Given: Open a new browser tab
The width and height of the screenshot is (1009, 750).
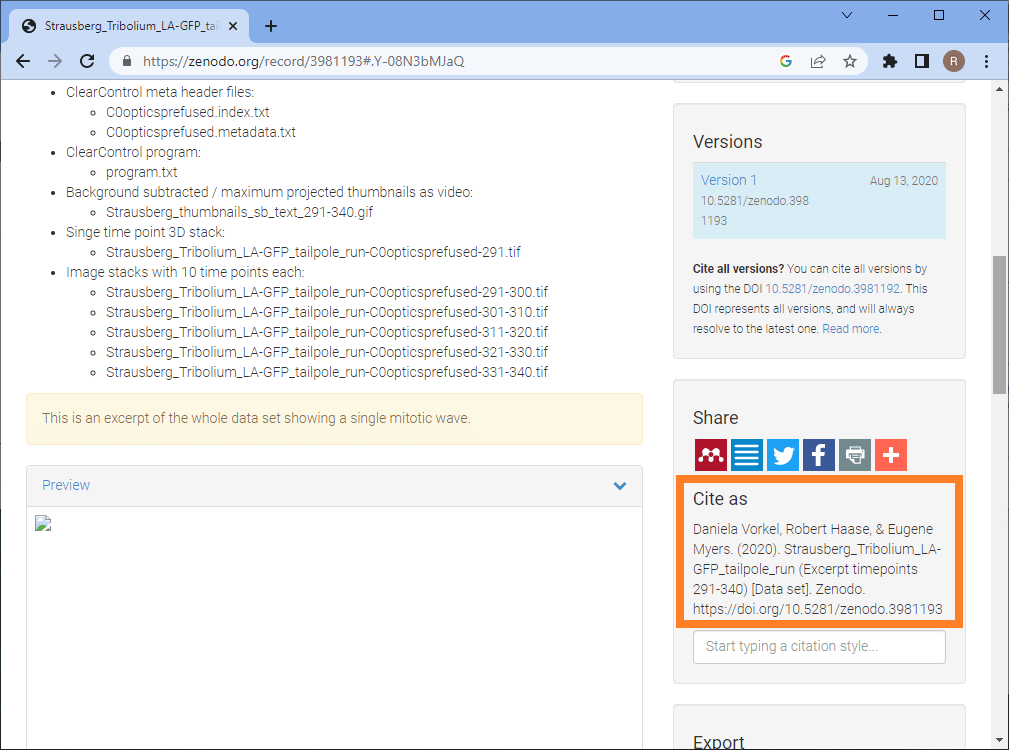Looking at the screenshot, I should click(270, 26).
